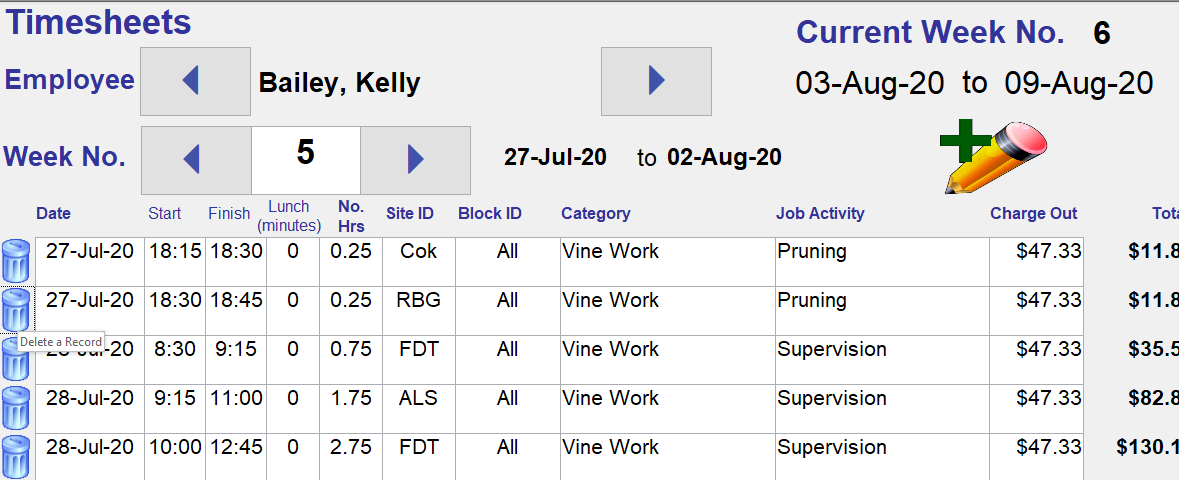Viewport: 1179px width, 484px height.
Task: Select Job Activity cell in RBG row
Action: click(880, 301)
